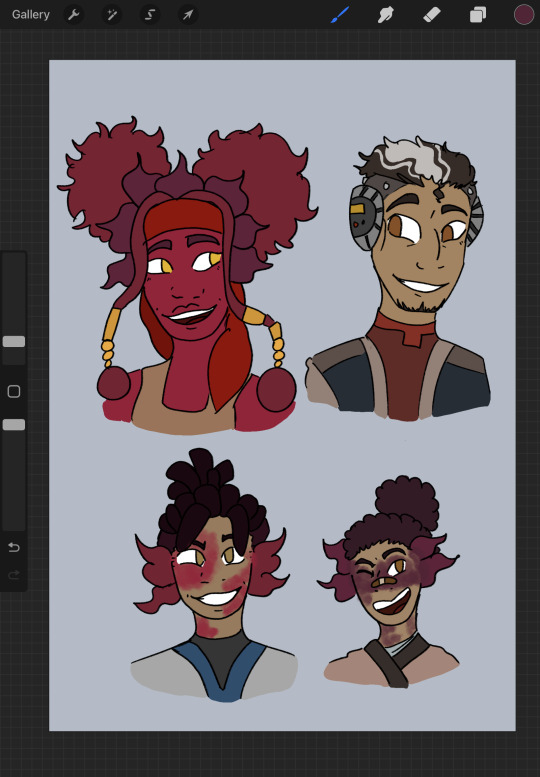The width and height of the screenshot is (540, 777).
Task: Undo the last stroke
Action: (x=14, y=547)
